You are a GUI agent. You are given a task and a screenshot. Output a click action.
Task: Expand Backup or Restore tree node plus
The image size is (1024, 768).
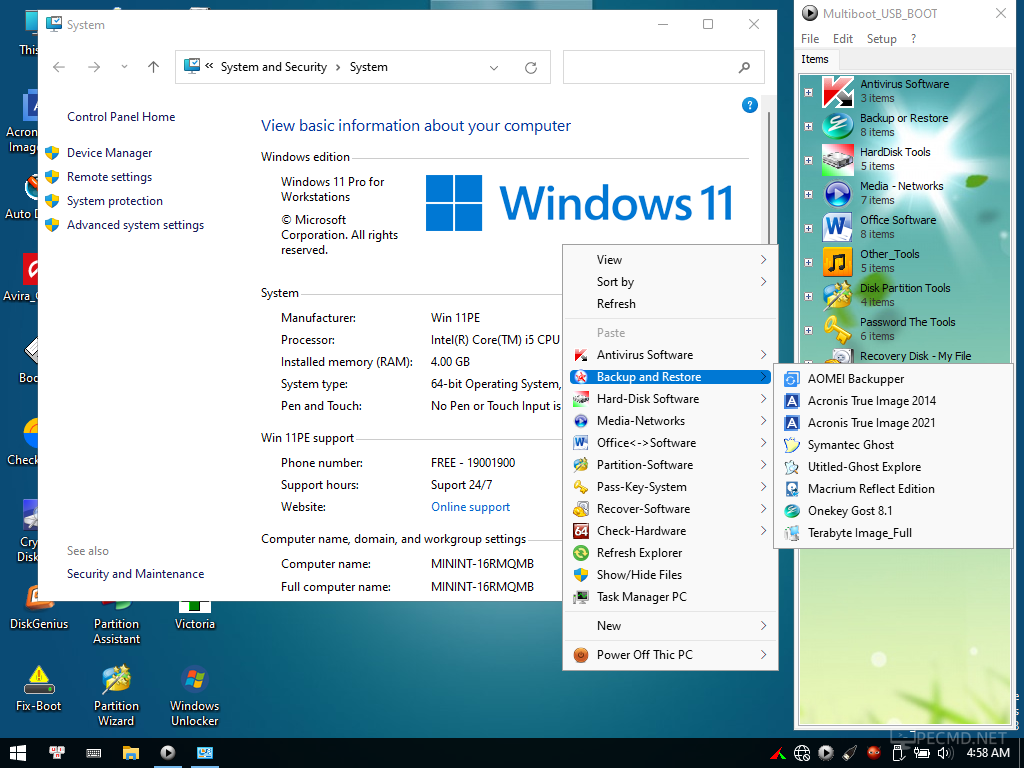(808, 126)
